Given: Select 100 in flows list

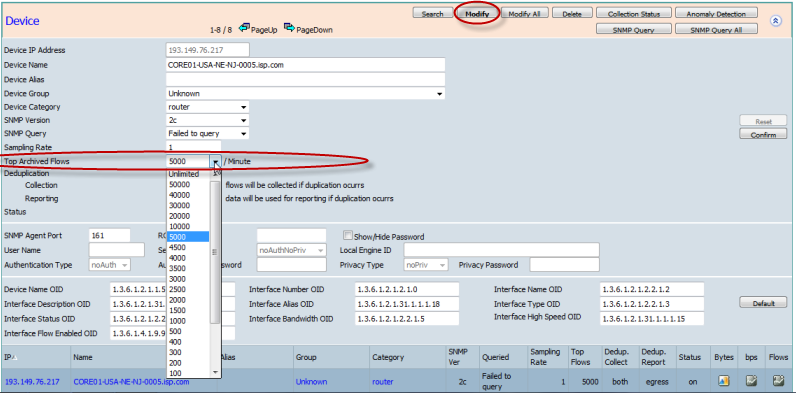Looking at the screenshot, I should click(x=188, y=373).
